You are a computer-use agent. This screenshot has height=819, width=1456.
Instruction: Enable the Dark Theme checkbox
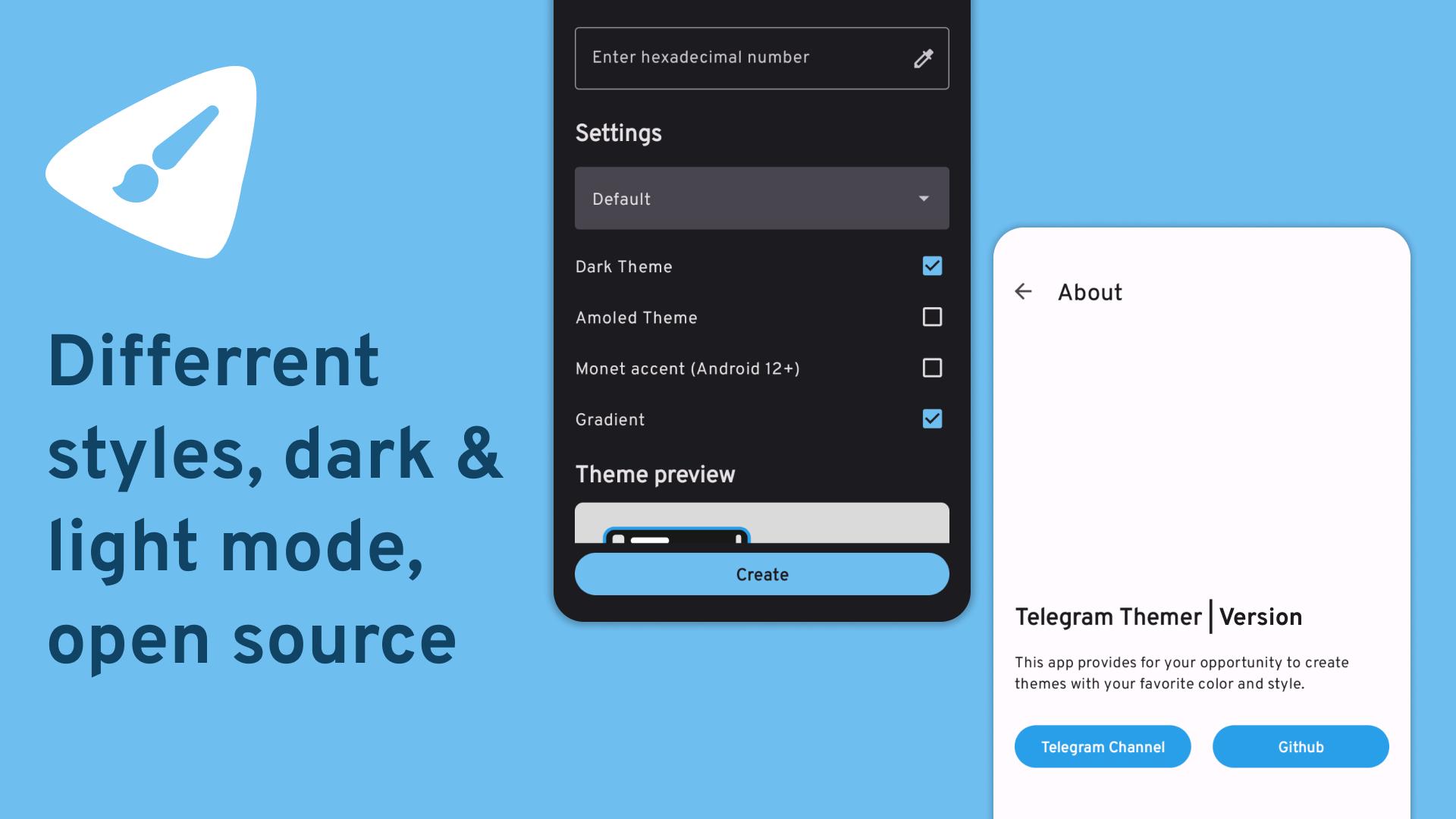931,266
